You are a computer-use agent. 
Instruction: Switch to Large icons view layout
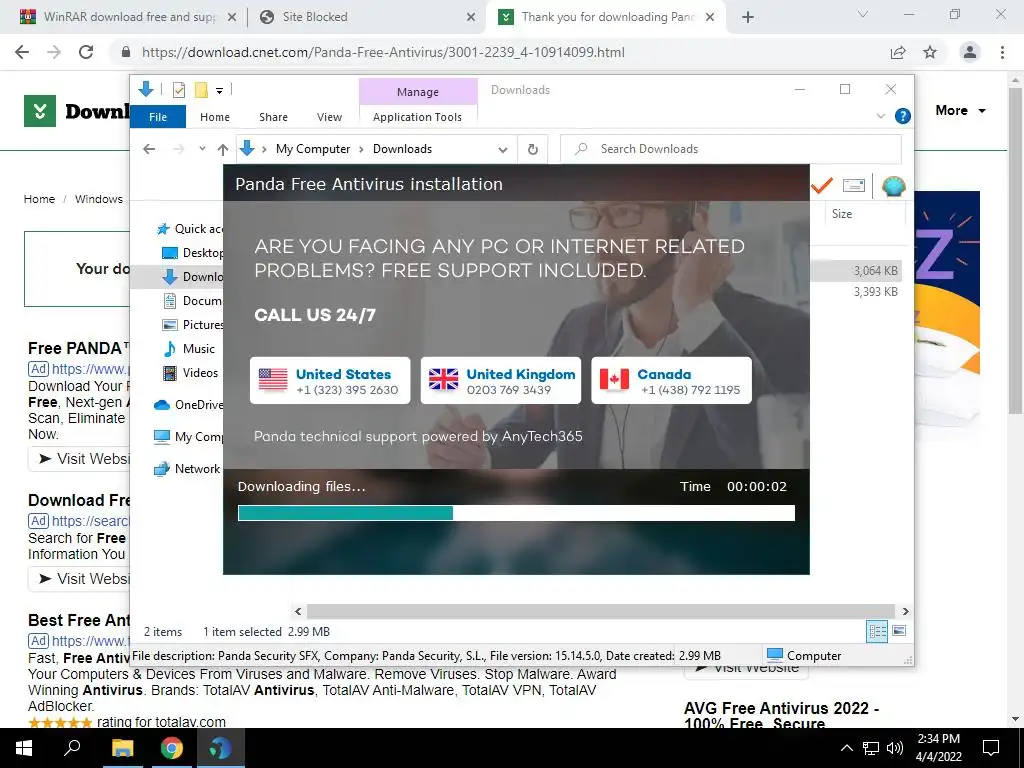[899, 631]
